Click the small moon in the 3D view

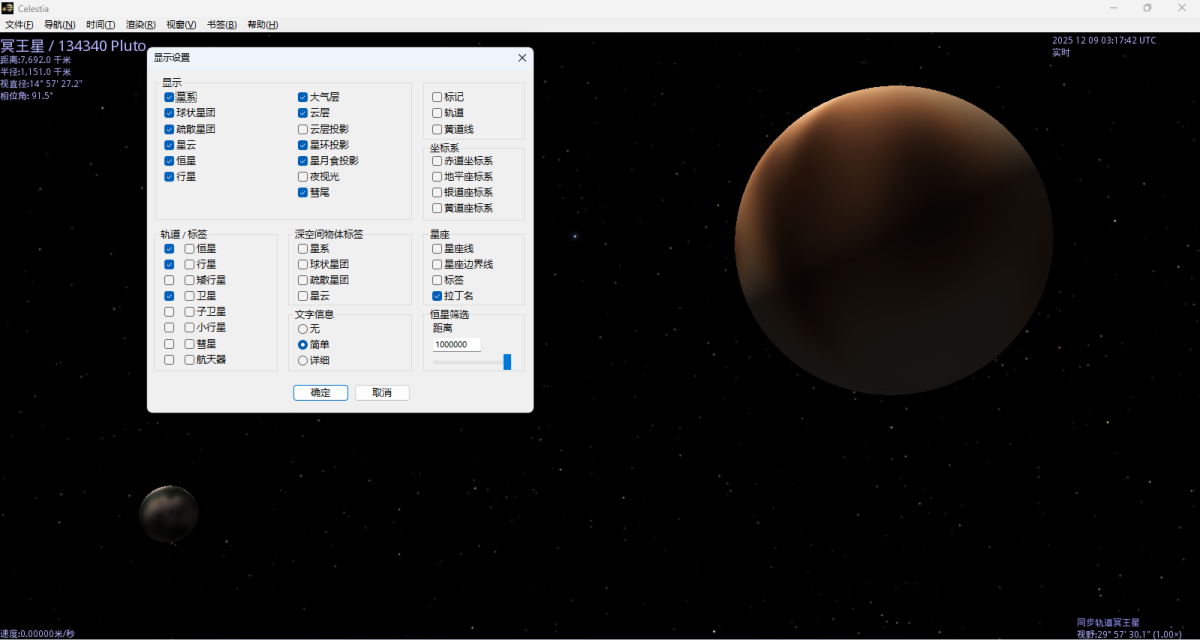point(168,513)
